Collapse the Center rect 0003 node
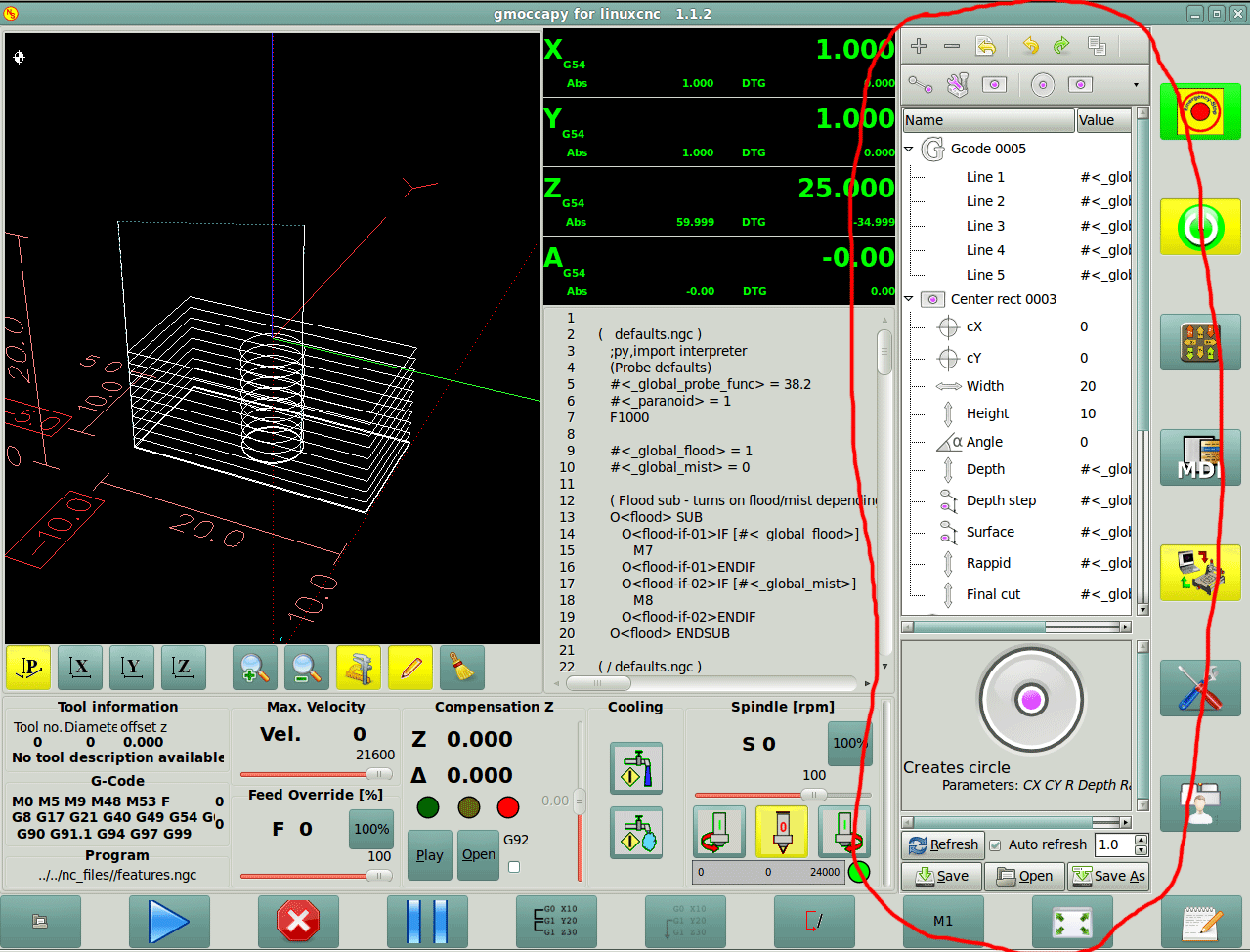The width and height of the screenshot is (1250, 952). (x=909, y=299)
